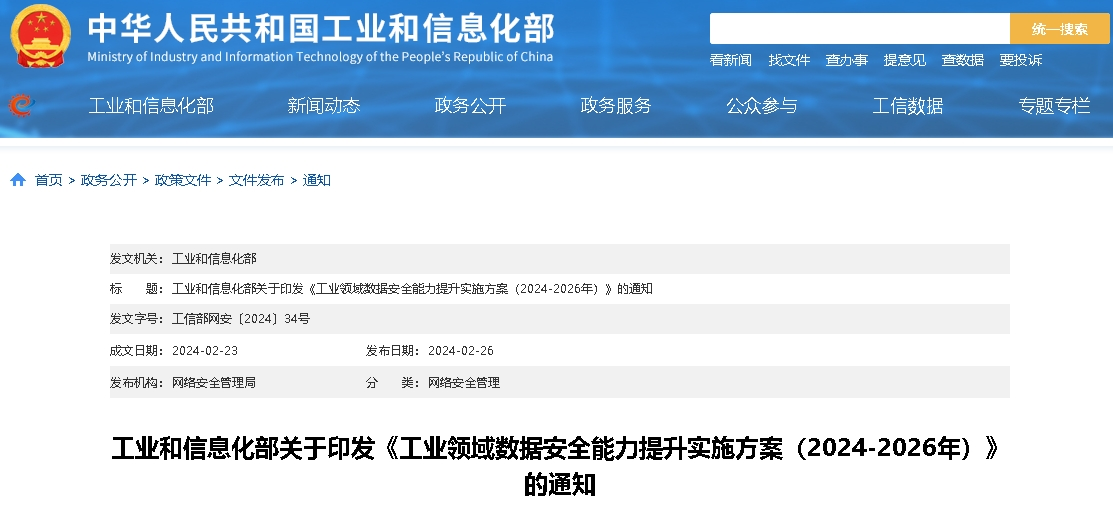The height and width of the screenshot is (508, 1113).
Task: Open the 要投诉 quick link
Action: point(1021,60)
